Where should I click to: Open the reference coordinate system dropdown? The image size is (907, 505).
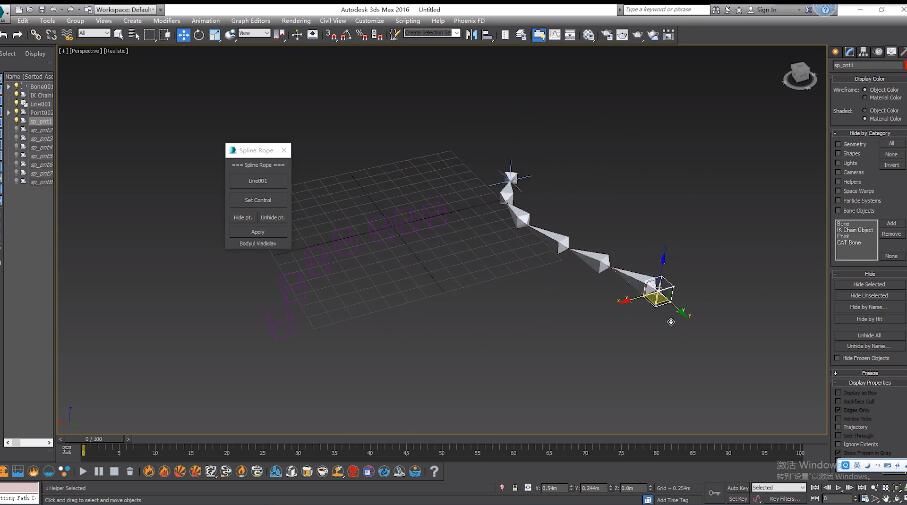(255, 33)
